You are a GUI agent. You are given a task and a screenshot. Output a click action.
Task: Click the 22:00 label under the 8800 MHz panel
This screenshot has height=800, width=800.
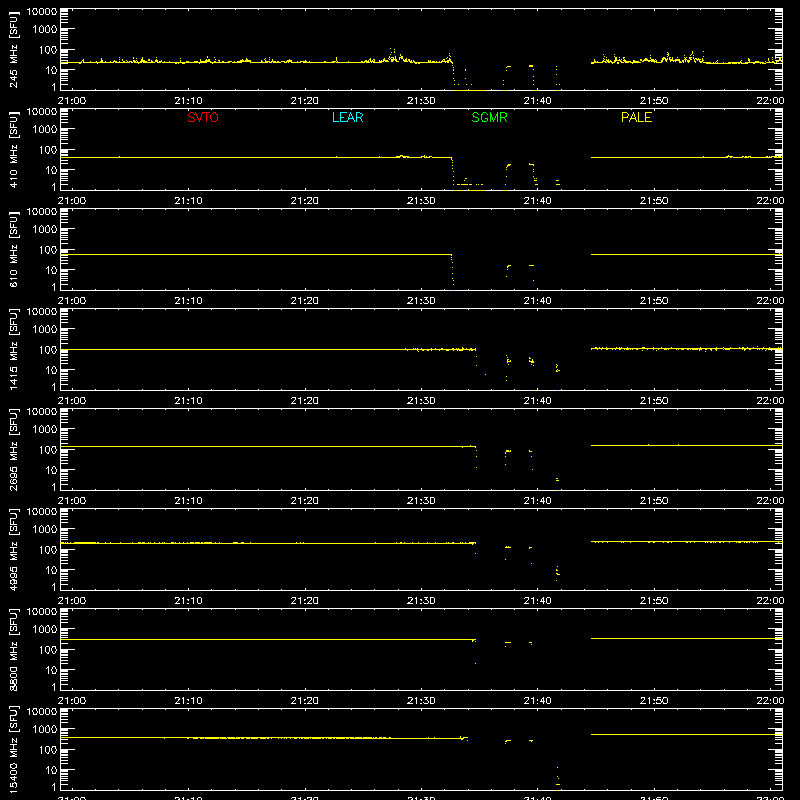pyautogui.click(x=770, y=701)
